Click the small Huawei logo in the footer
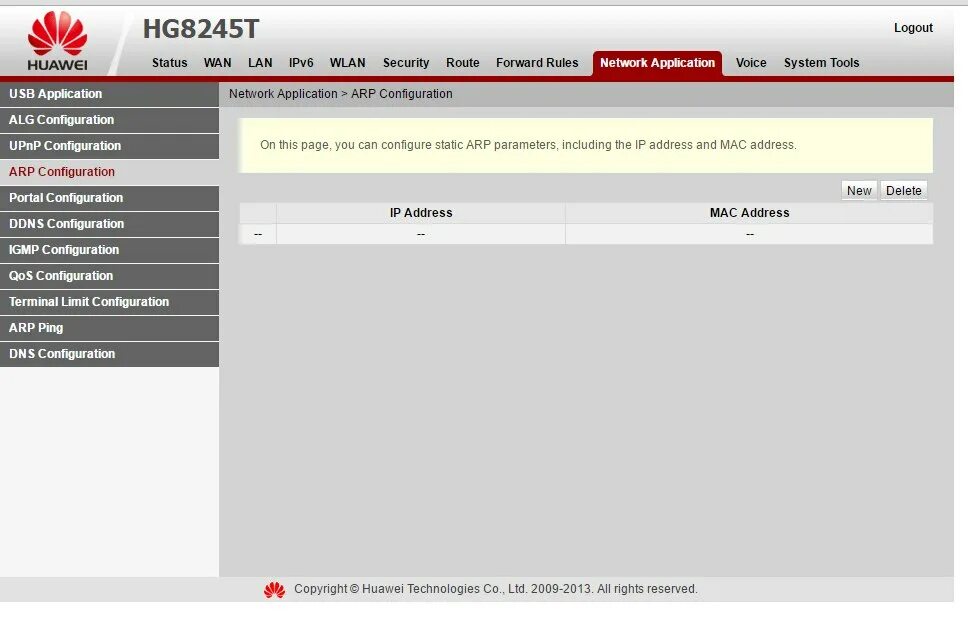 coord(274,590)
